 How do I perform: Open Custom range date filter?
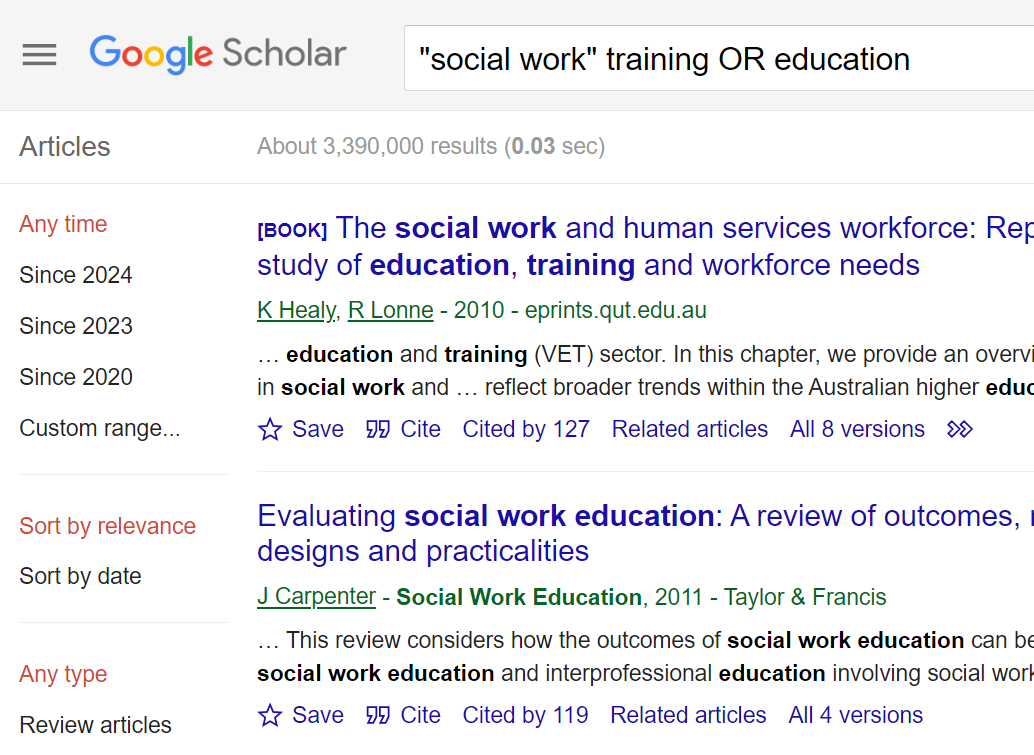click(x=100, y=428)
